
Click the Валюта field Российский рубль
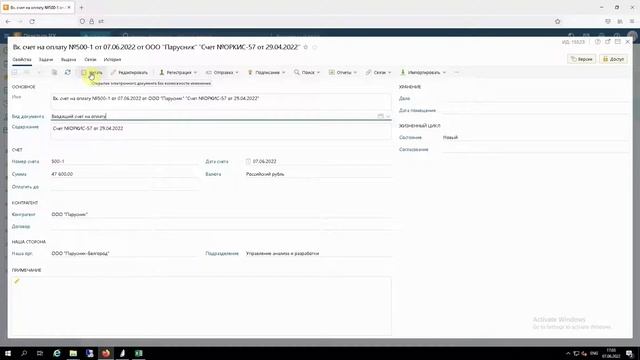click(318, 174)
